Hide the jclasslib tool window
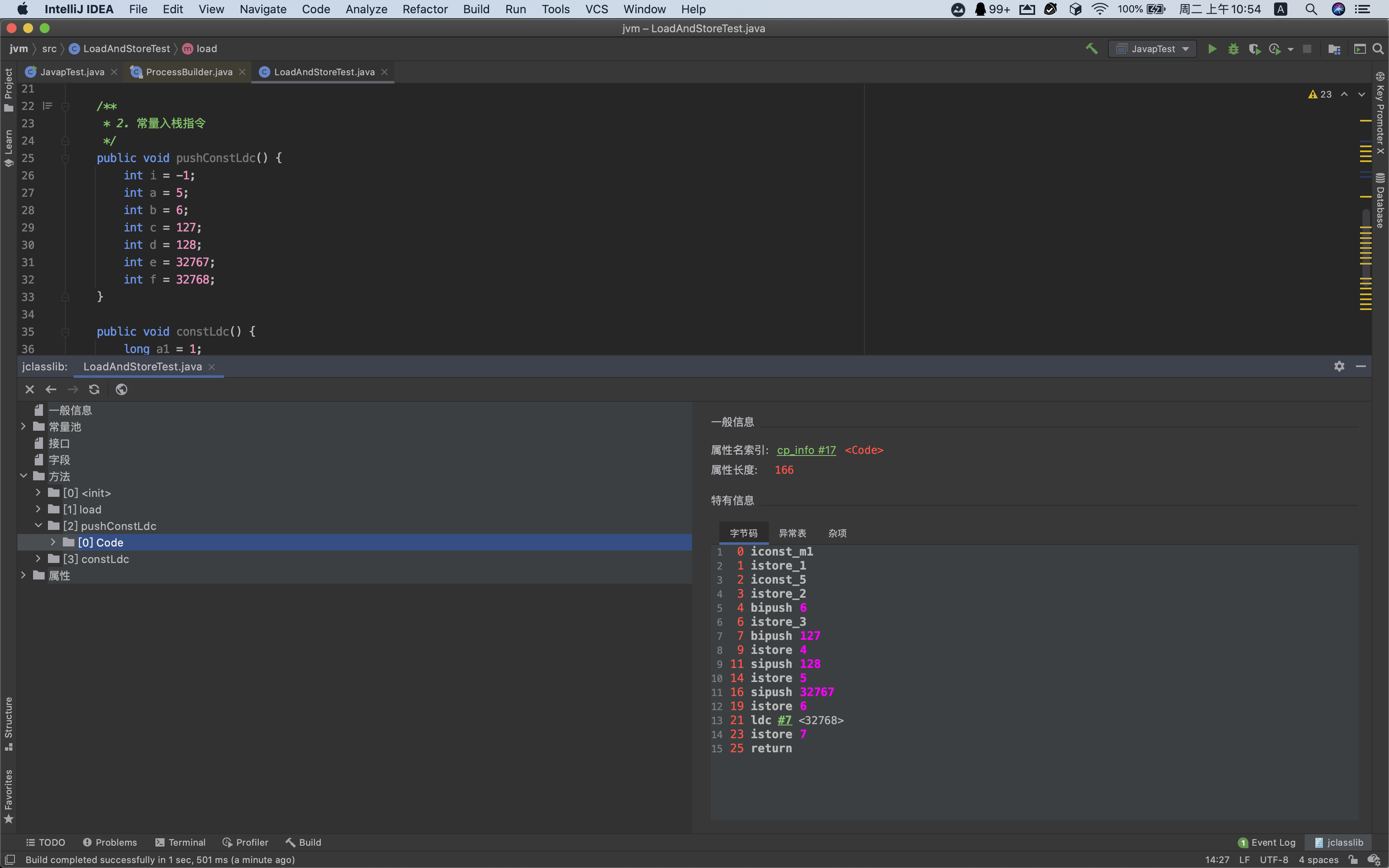The height and width of the screenshot is (868, 1389). (1360, 366)
